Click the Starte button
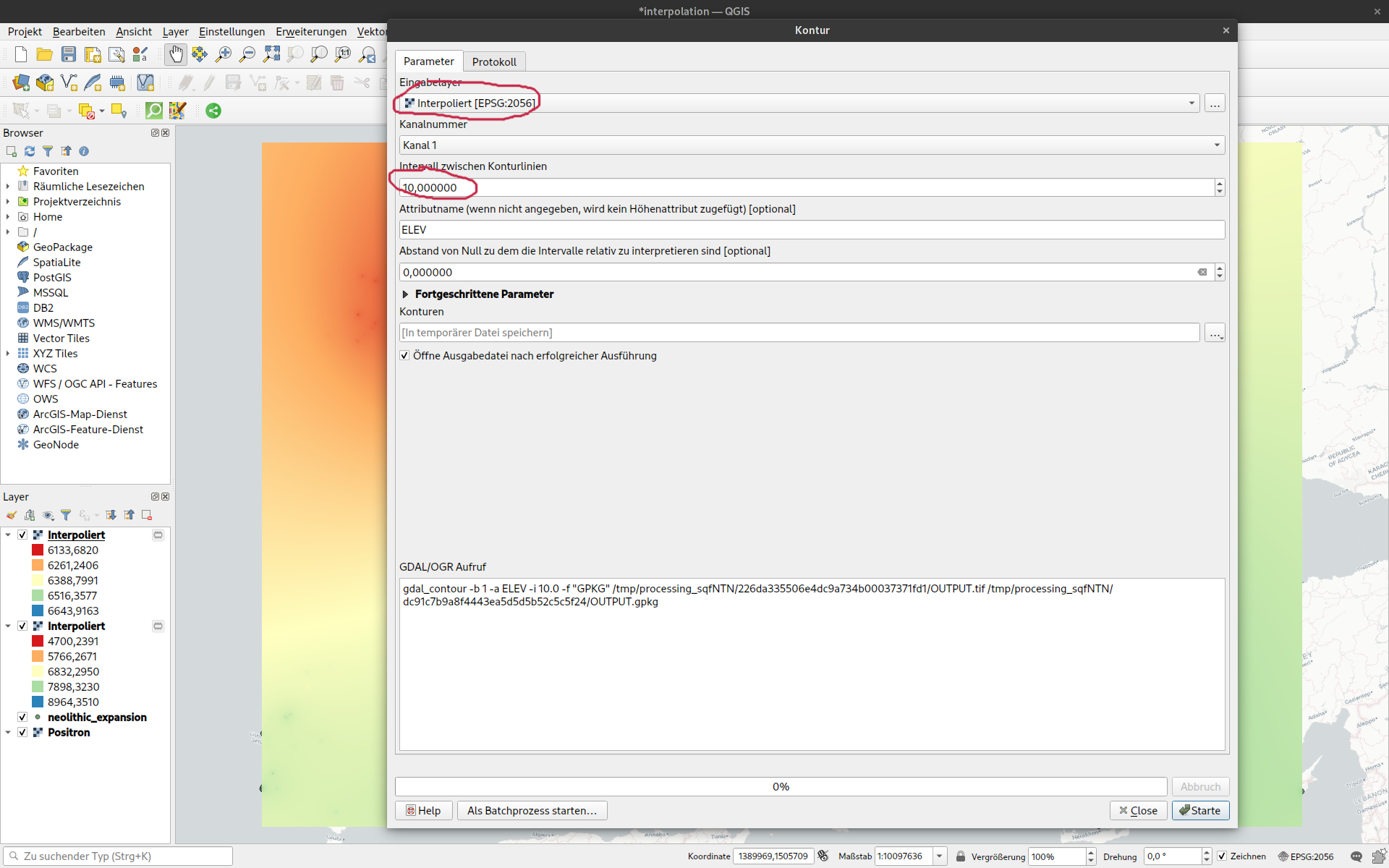The width and height of the screenshot is (1389, 868). (1199, 810)
